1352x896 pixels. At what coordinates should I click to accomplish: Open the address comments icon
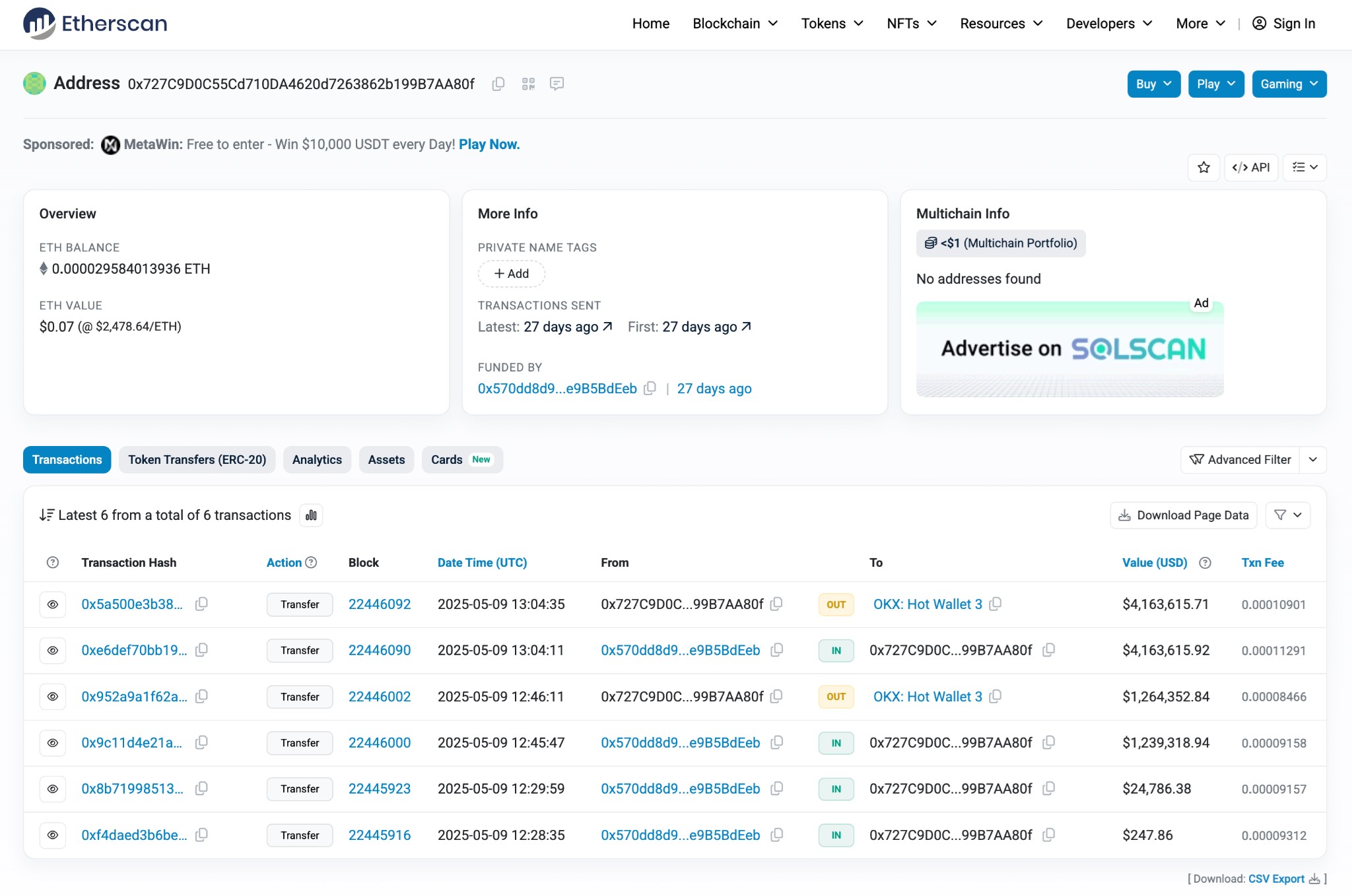[557, 84]
